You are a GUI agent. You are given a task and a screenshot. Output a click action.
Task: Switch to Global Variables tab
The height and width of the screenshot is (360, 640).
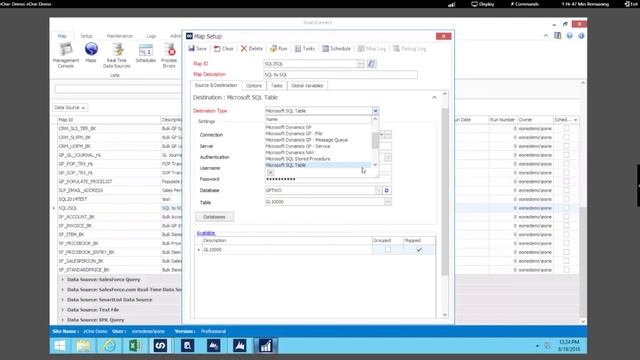(307, 86)
